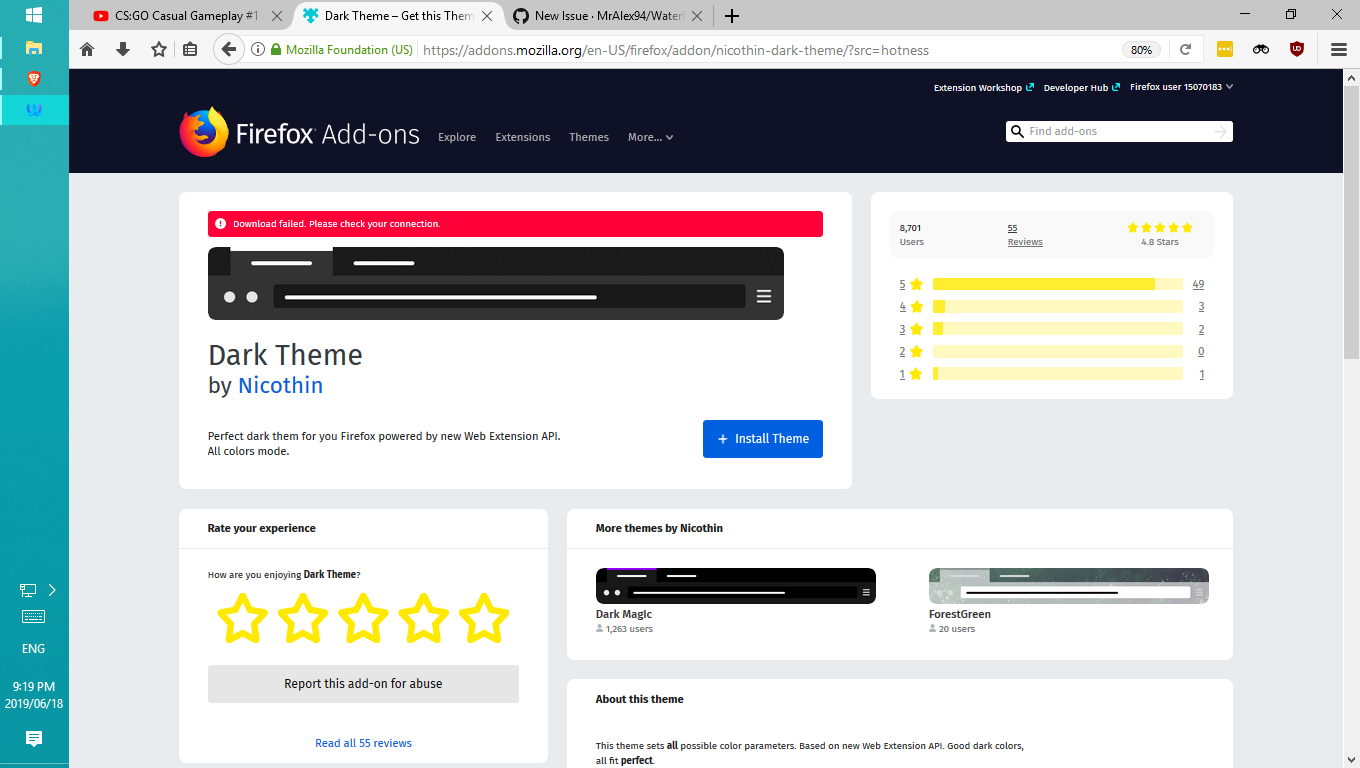Screen dimensions: 1360x768
Task: Expand hidden tray icons chevron
Action: pyautogui.click(x=52, y=590)
